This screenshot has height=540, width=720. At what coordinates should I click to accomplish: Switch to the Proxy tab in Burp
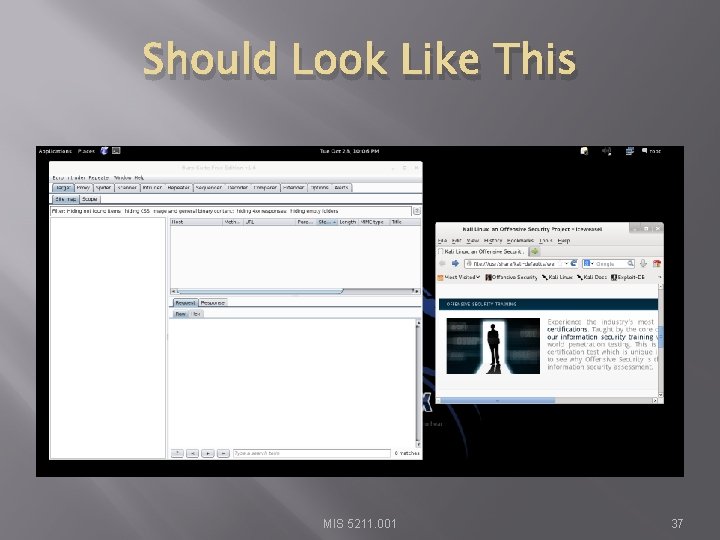[x=83, y=188]
